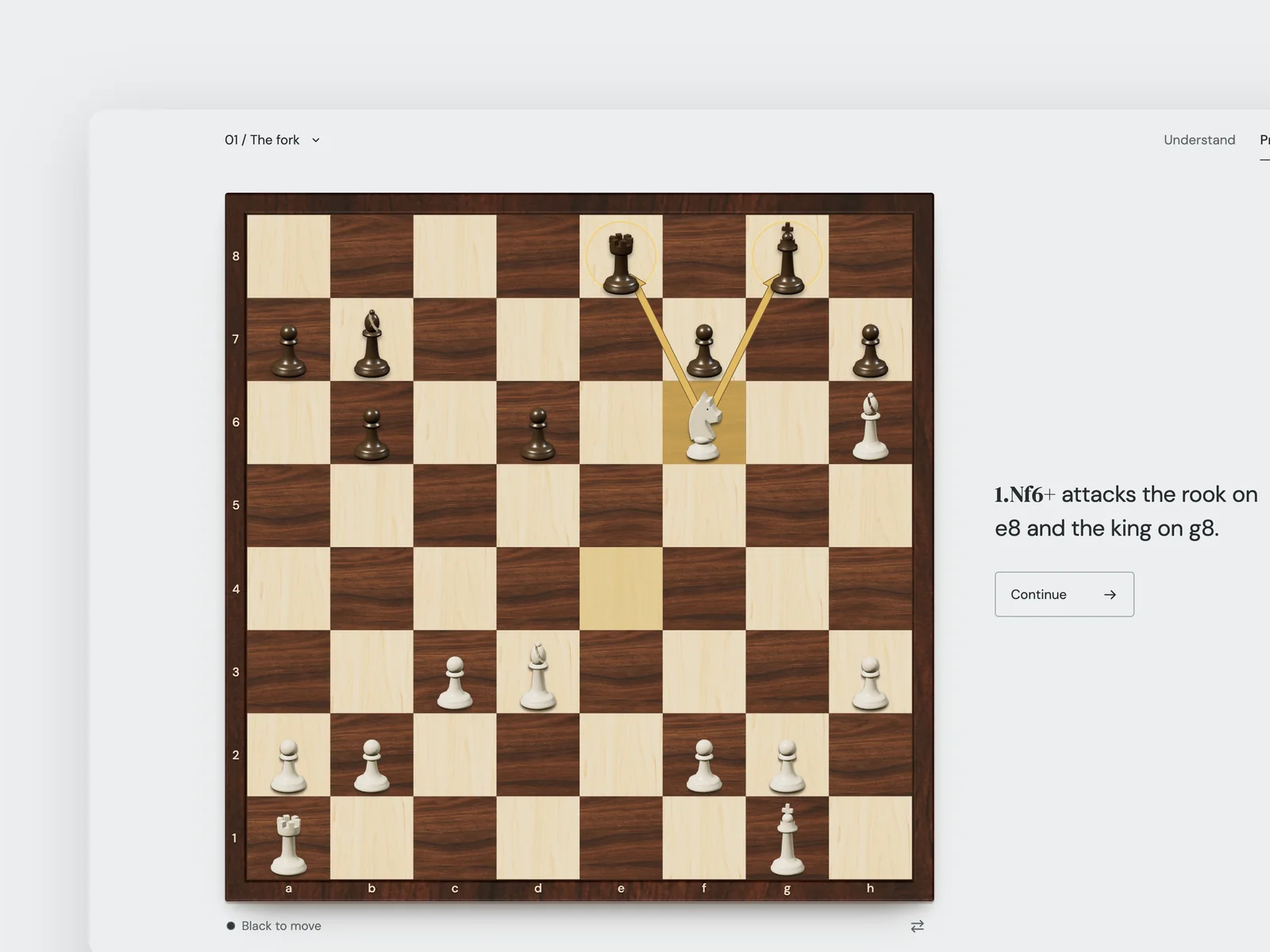Click the 'Black to move' status text
The image size is (1270, 952).
(281, 926)
